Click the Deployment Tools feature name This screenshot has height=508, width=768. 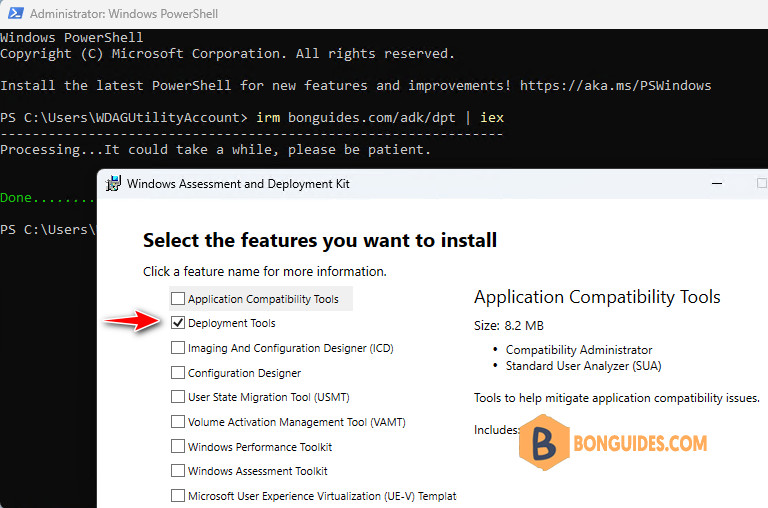232,323
